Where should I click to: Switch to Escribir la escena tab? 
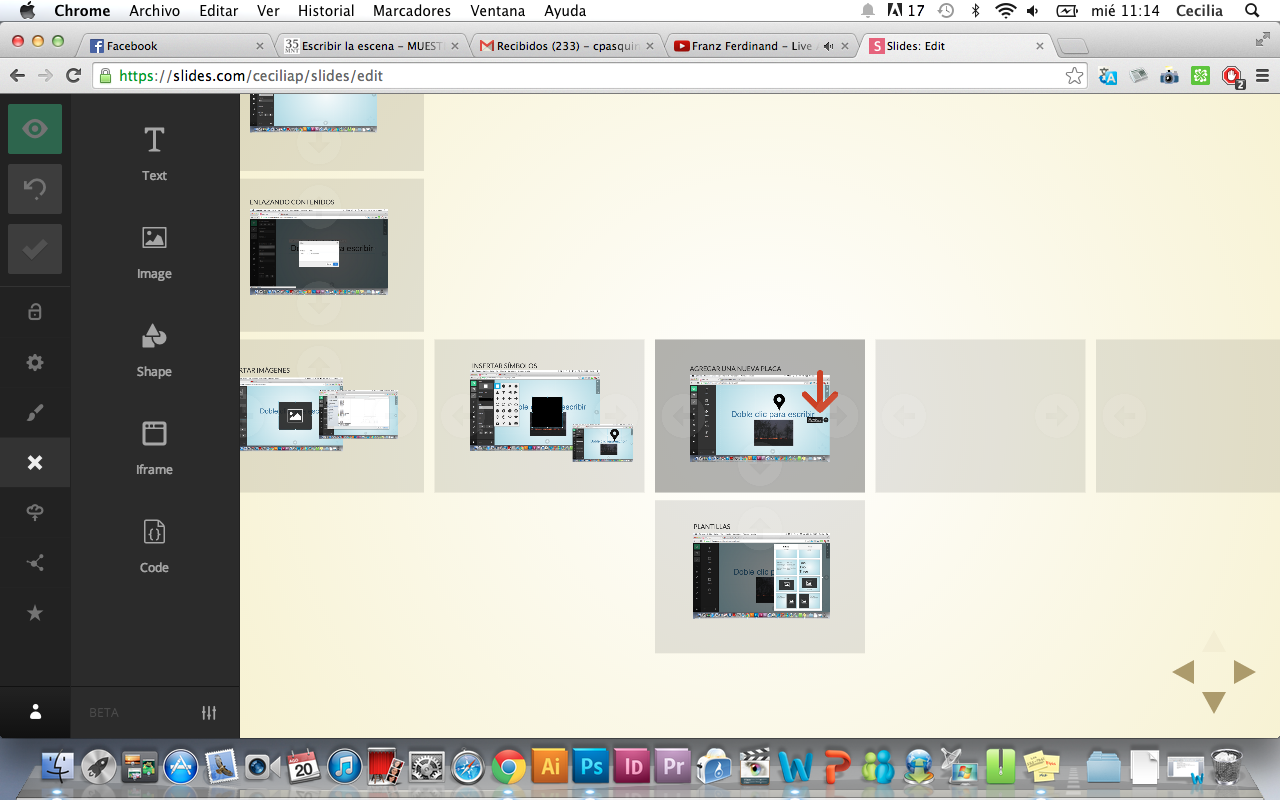[x=370, y=46]
